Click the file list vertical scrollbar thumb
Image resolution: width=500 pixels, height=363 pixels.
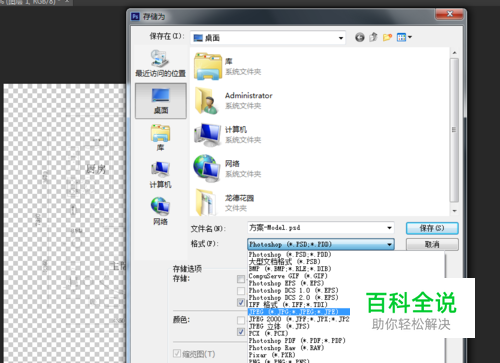[x=454, y=130]
